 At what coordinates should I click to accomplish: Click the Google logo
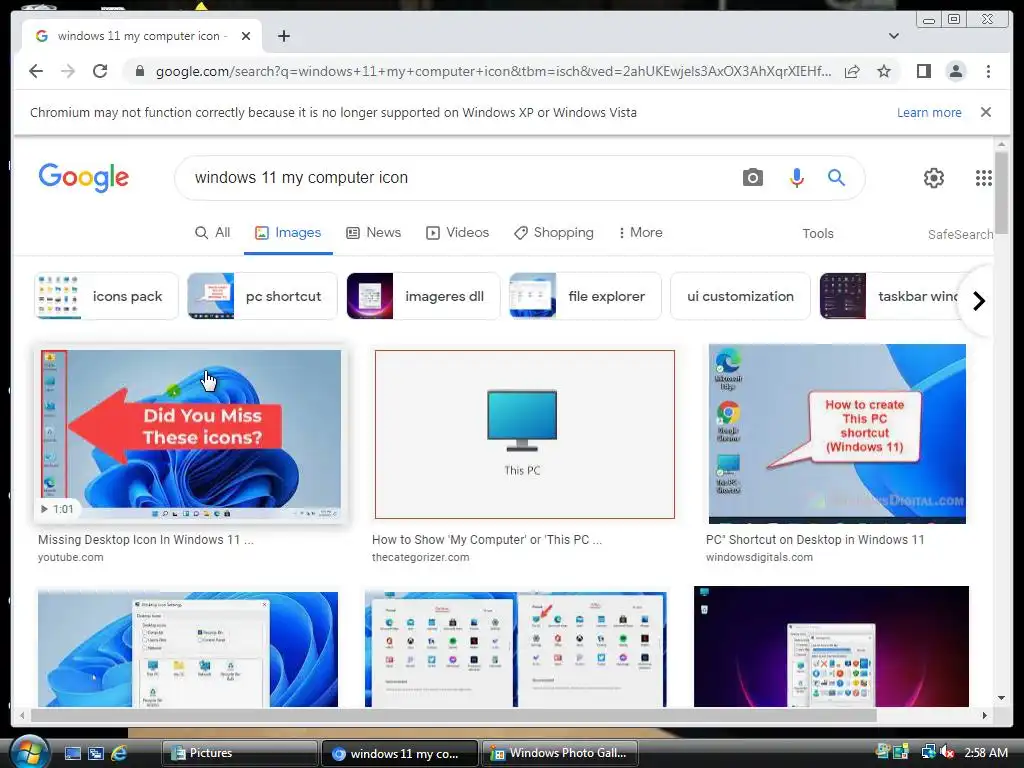point(84,177)
